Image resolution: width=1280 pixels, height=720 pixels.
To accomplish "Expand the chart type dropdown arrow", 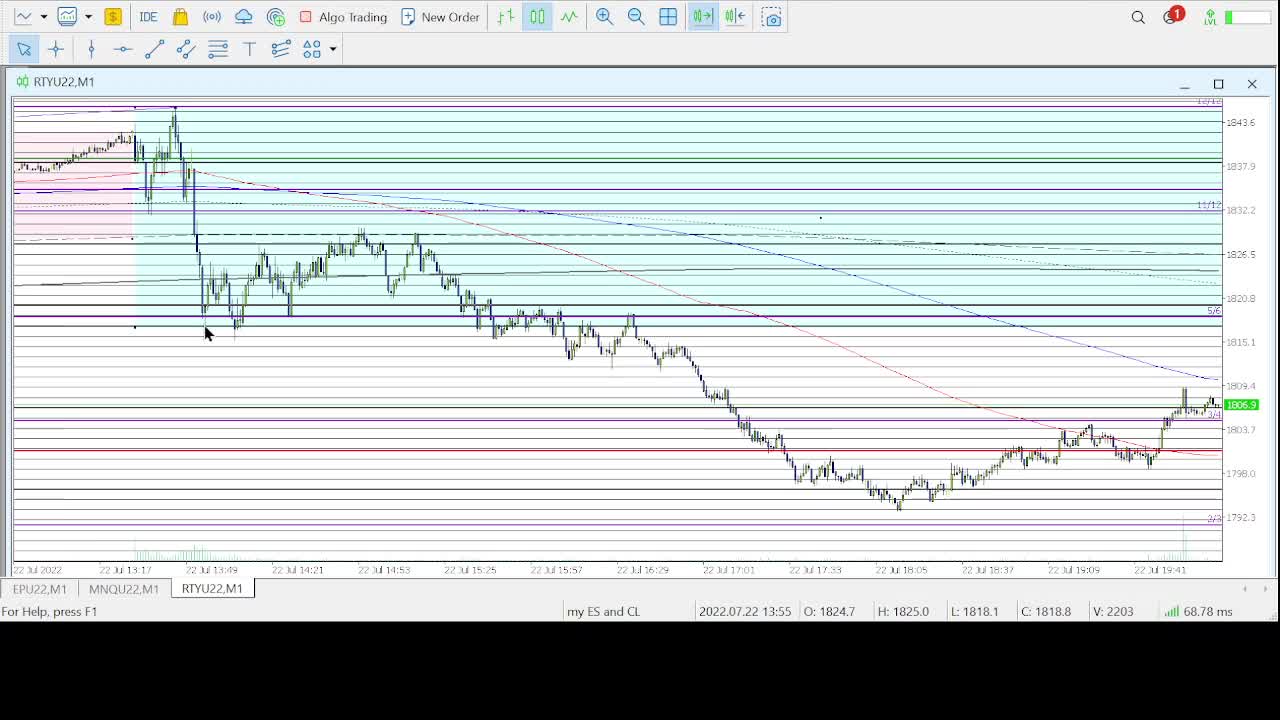I will pos(43,17).
